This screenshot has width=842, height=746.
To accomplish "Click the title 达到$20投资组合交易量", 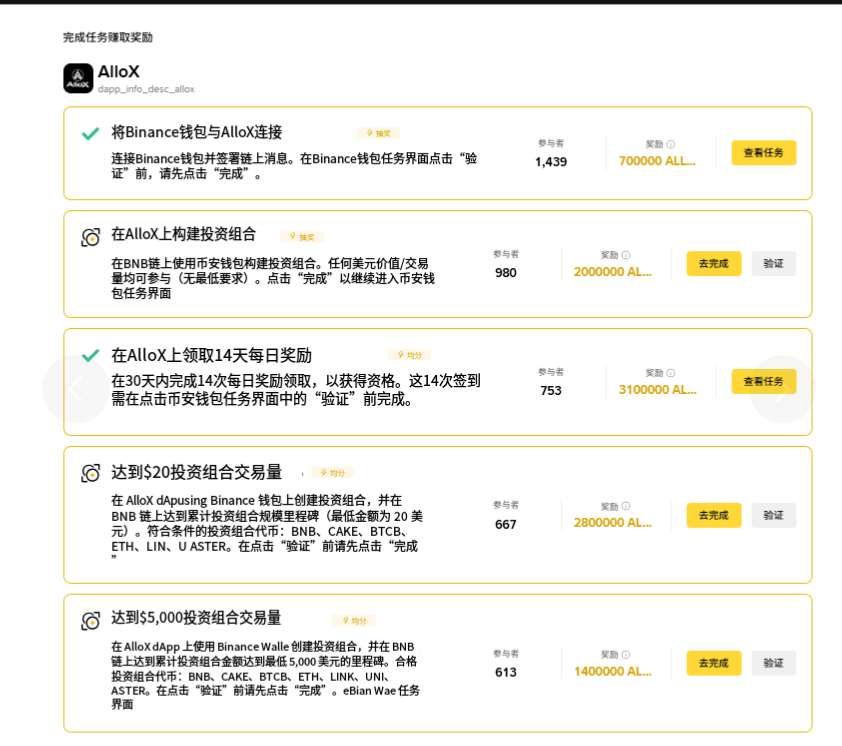I will click(x=197, y=472).
